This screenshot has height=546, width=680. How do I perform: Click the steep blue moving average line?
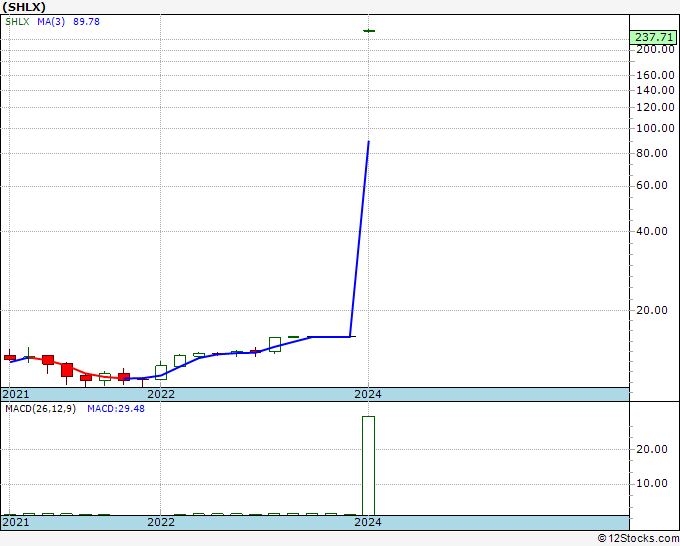click(x=360, y=239)
